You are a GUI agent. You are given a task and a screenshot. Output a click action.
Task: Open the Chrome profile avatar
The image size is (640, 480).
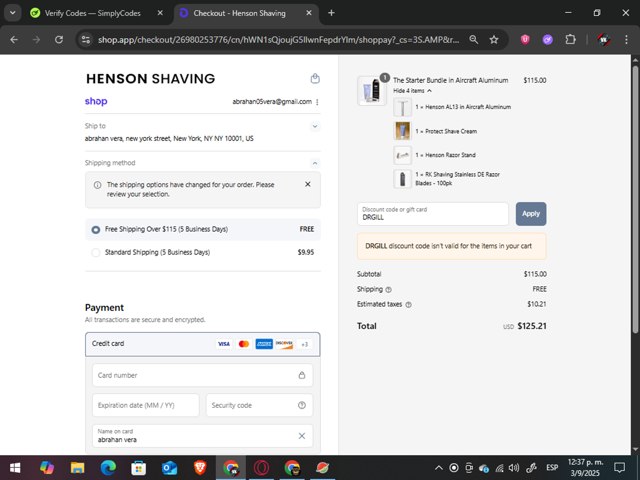(x=604, y=40)
